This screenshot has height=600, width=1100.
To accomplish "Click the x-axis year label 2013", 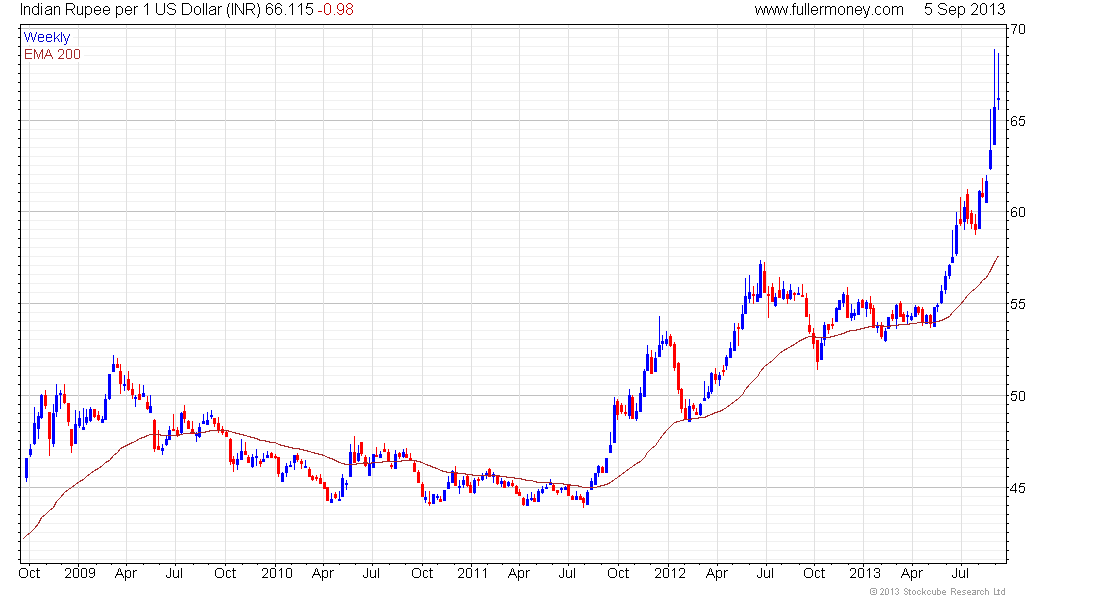I will 864,573.
